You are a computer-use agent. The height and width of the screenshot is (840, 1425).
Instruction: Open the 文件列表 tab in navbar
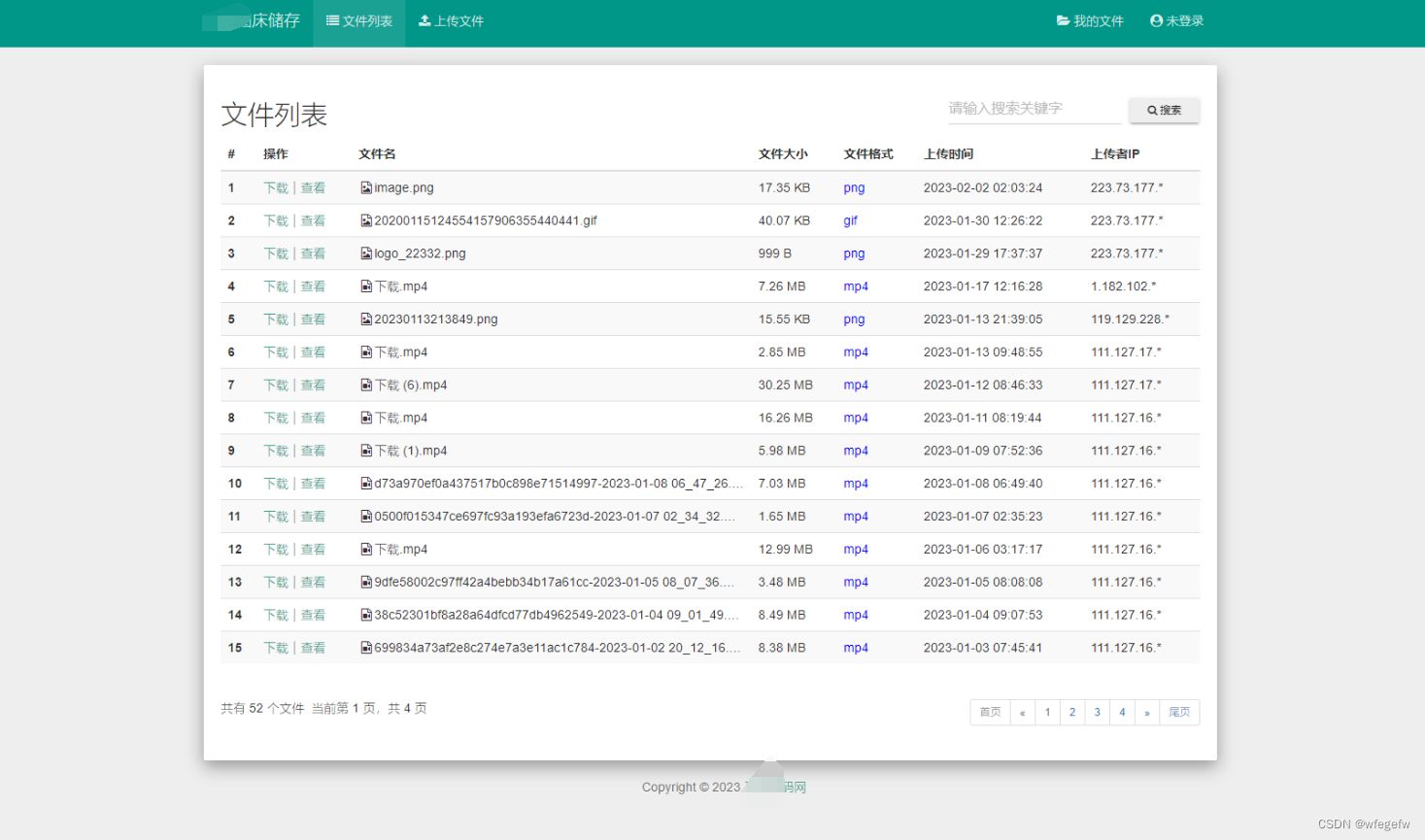[x=359, y=21]
